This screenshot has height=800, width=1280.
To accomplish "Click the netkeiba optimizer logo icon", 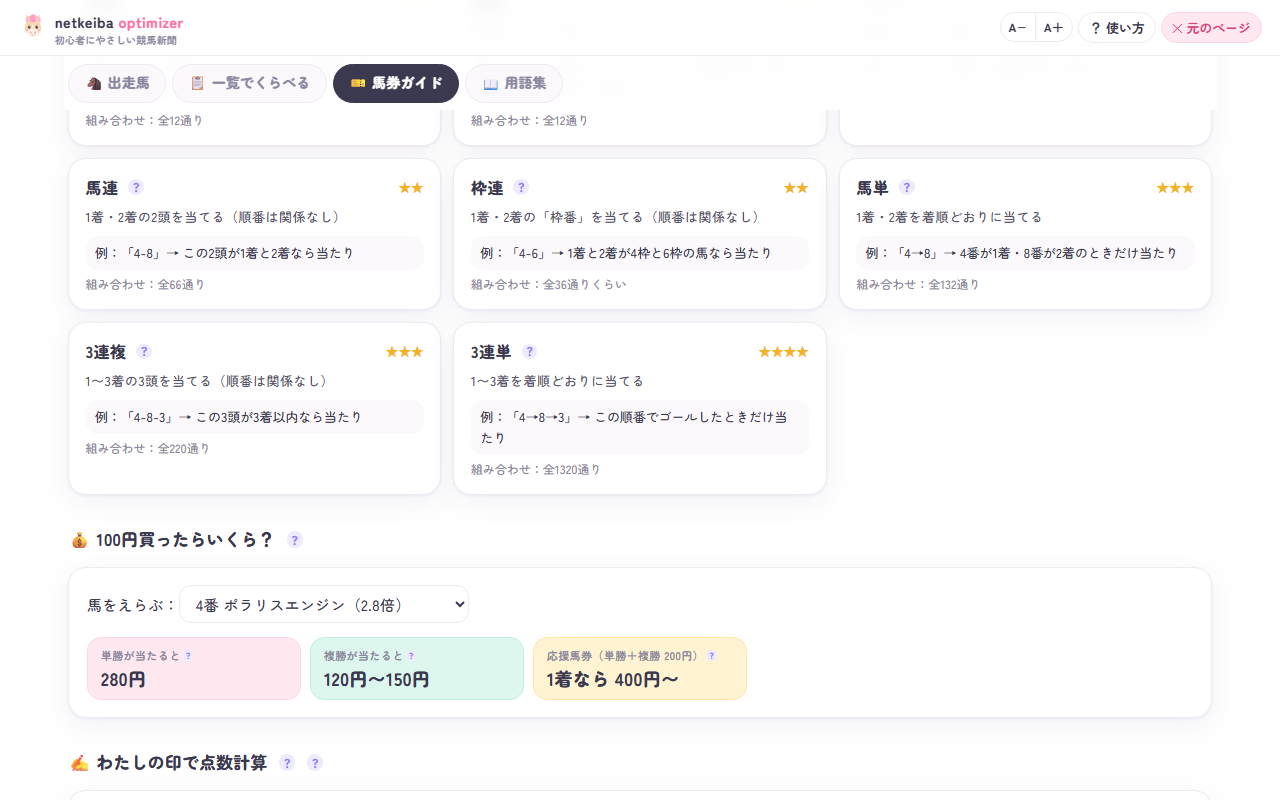I will 33,26.
